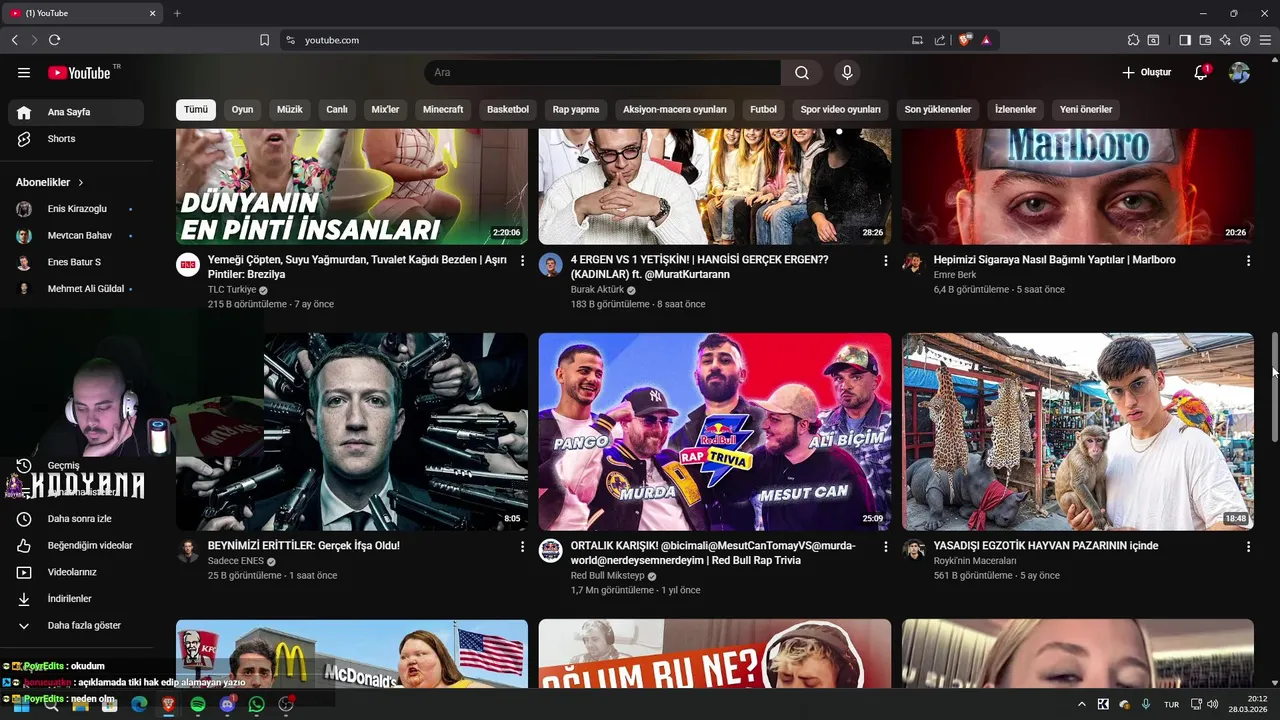Open options for ORTALIK KARIŞIK video

tap(885, 547)
